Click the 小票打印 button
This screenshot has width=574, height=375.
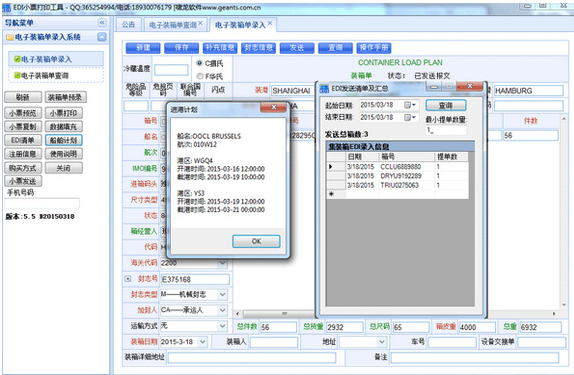click(64, 113)
